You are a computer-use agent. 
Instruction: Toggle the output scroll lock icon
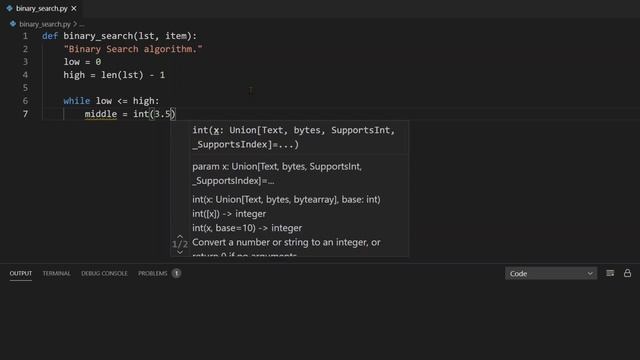[x=627, y=273]
